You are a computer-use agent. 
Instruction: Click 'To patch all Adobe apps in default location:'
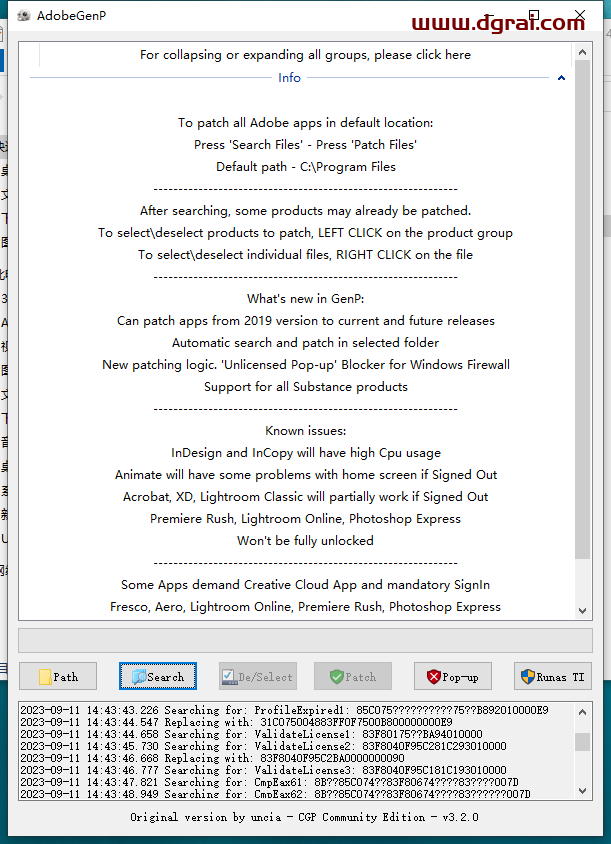click(305, 123)
